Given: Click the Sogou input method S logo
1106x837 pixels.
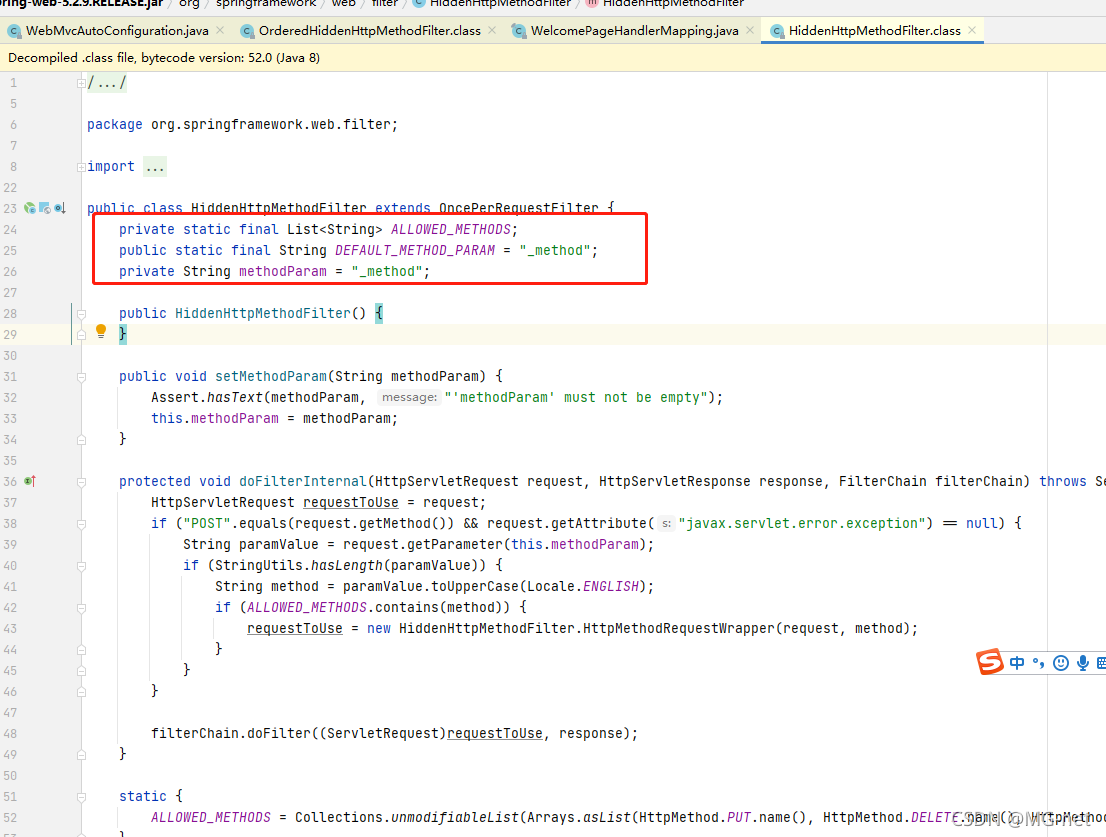Looking at the screenshot, I should pos(989,662).
